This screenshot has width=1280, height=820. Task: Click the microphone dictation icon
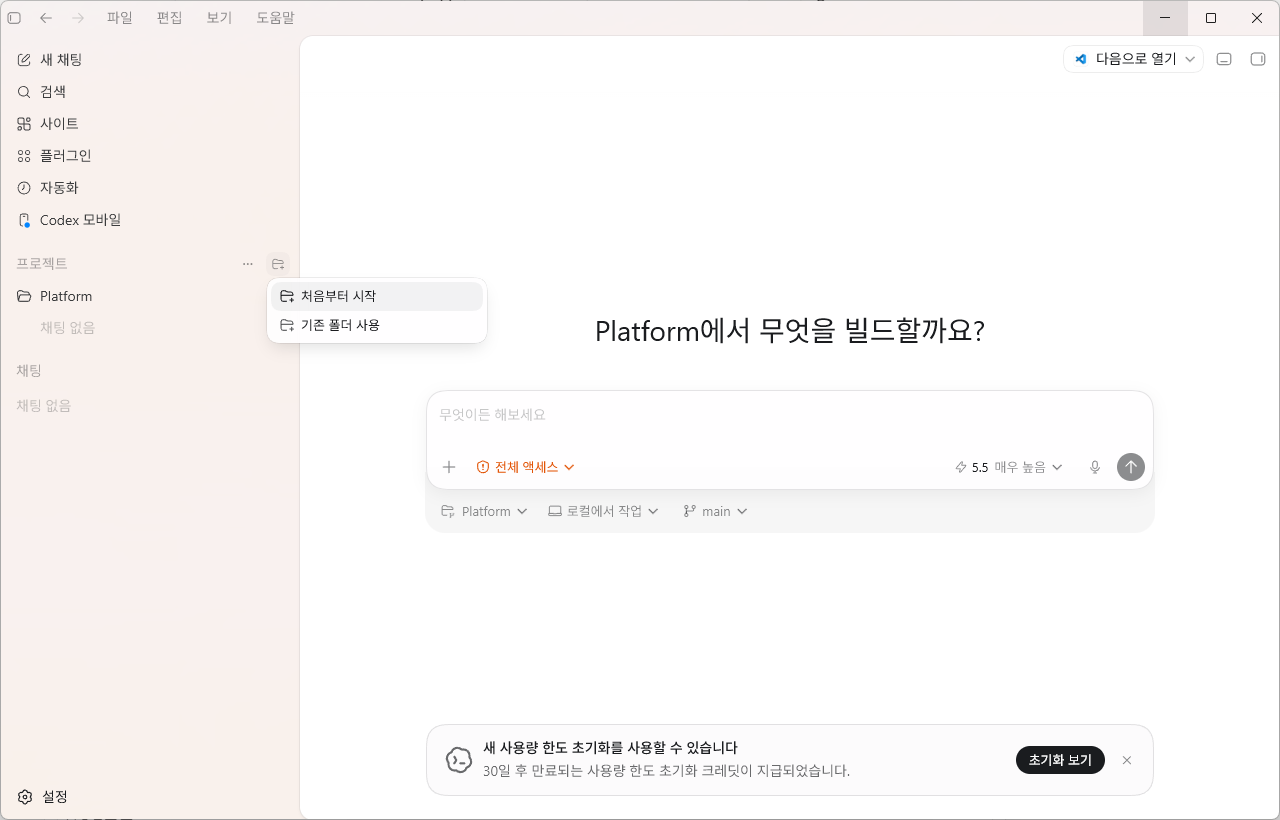coord(1095,467)
